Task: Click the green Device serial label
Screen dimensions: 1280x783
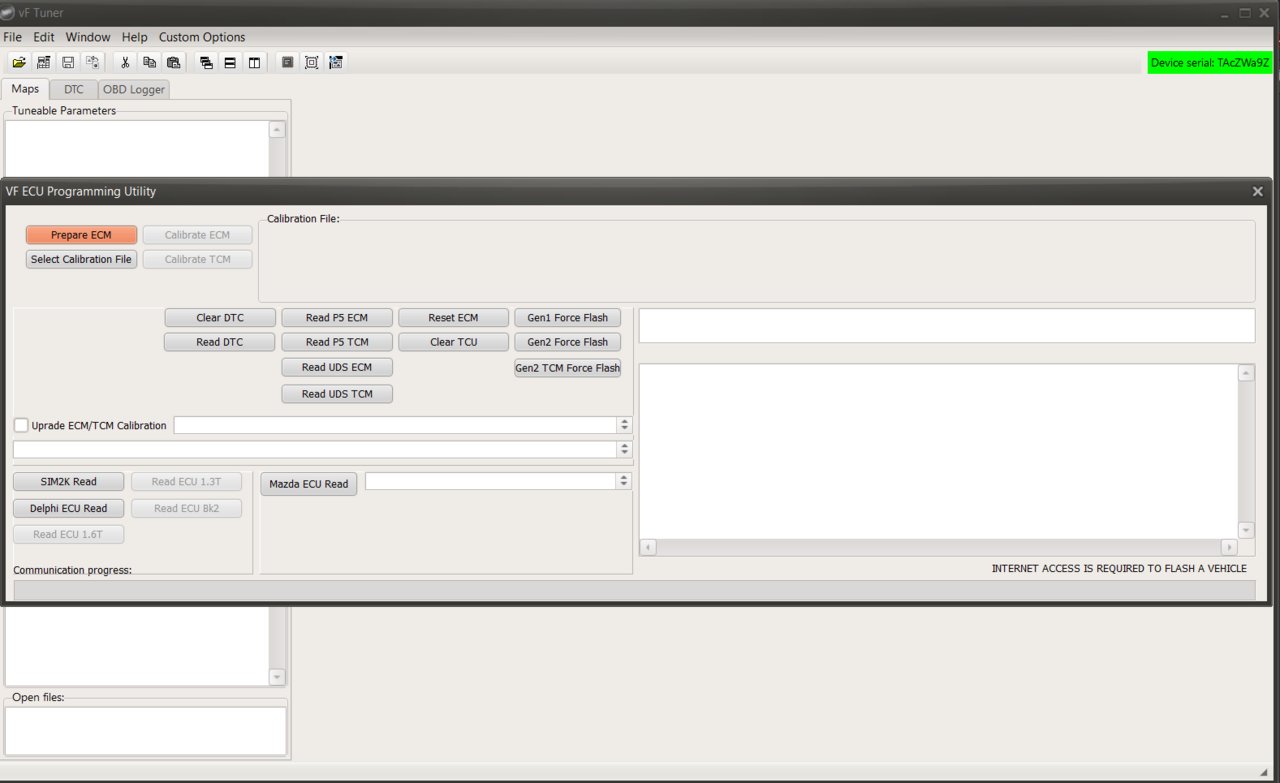Action: [x=1210, y=63]
